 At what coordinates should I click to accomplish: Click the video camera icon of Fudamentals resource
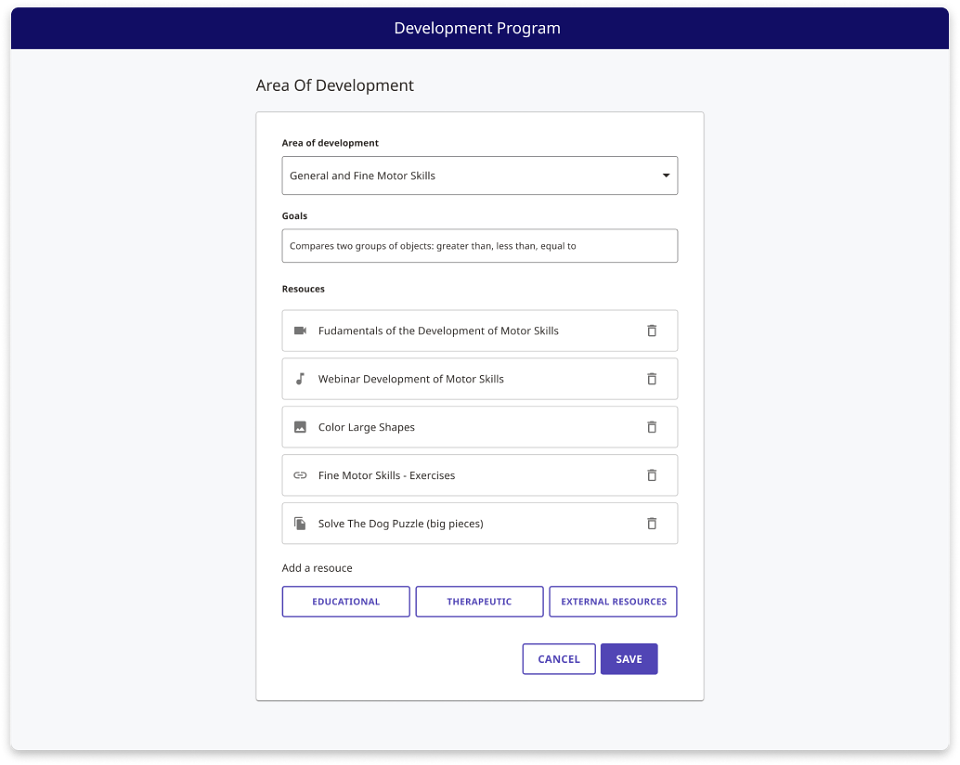click(x=300, y=330)
